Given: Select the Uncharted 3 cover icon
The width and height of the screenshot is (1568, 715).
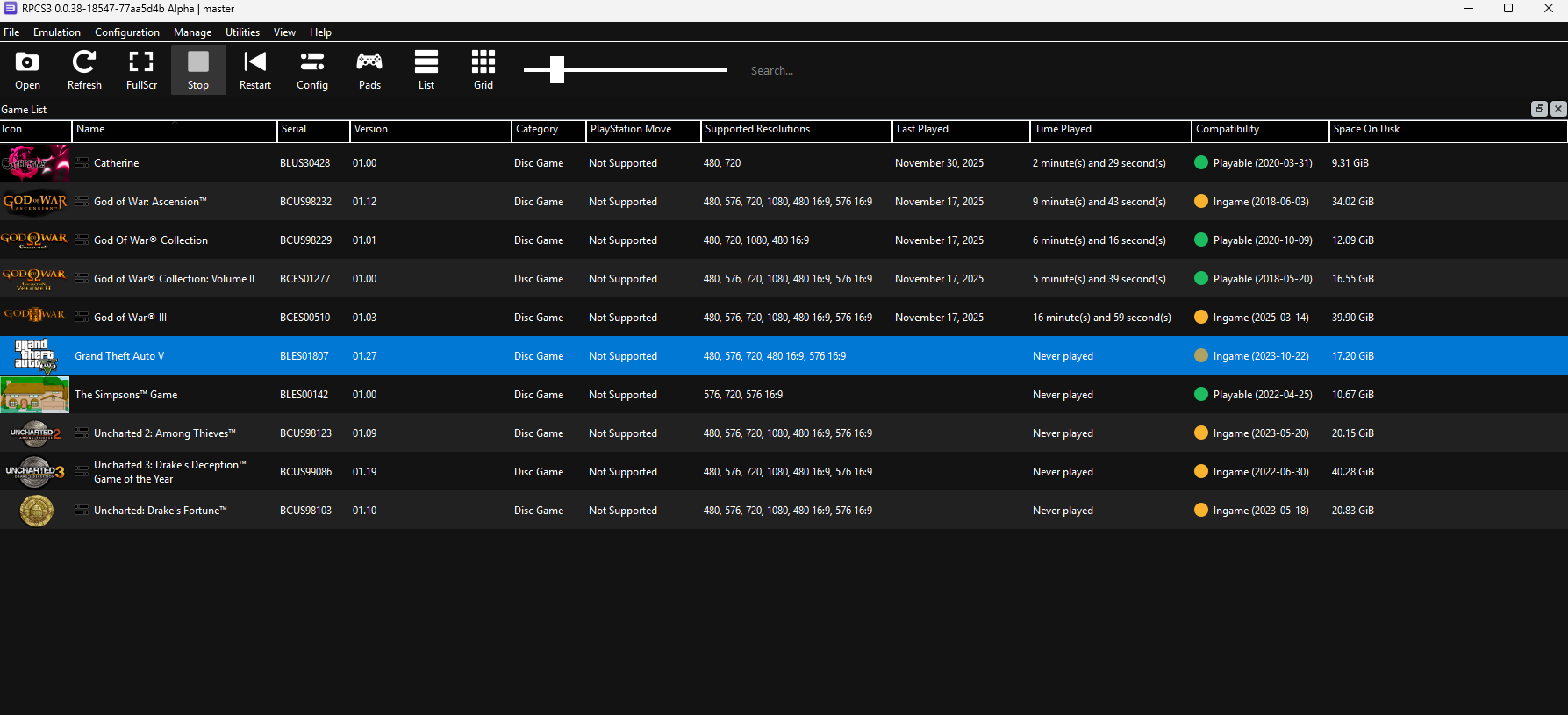Looking at the screenshot, I should coord(35,472).
